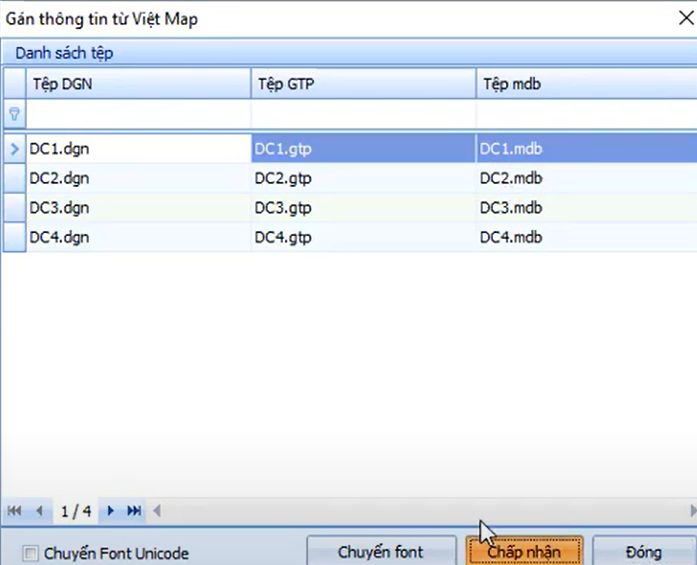Select the DC3.dgn cell
697x565 pixels.
click(x=138, y=208)
